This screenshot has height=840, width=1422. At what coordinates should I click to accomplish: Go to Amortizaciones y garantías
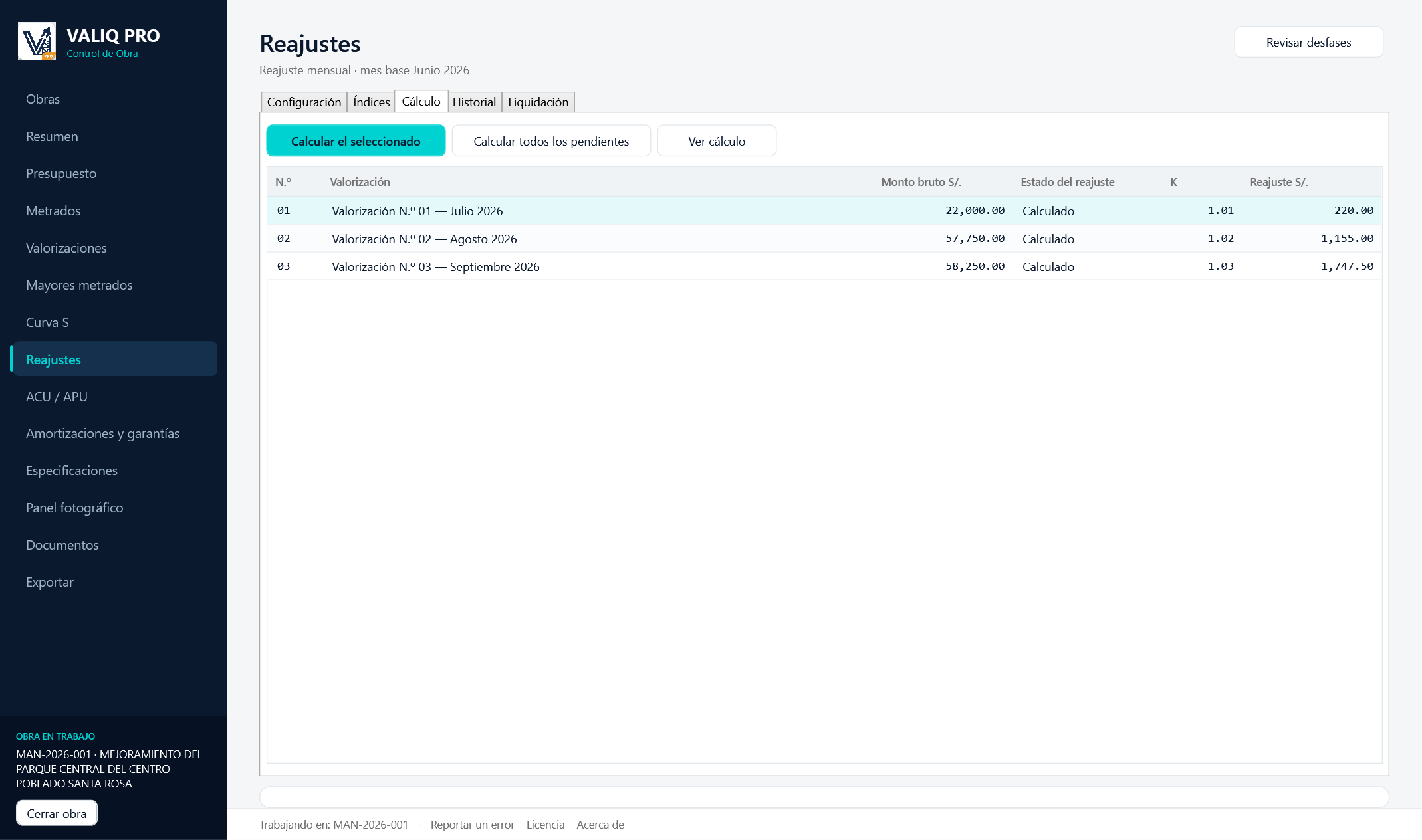point(102,433)
